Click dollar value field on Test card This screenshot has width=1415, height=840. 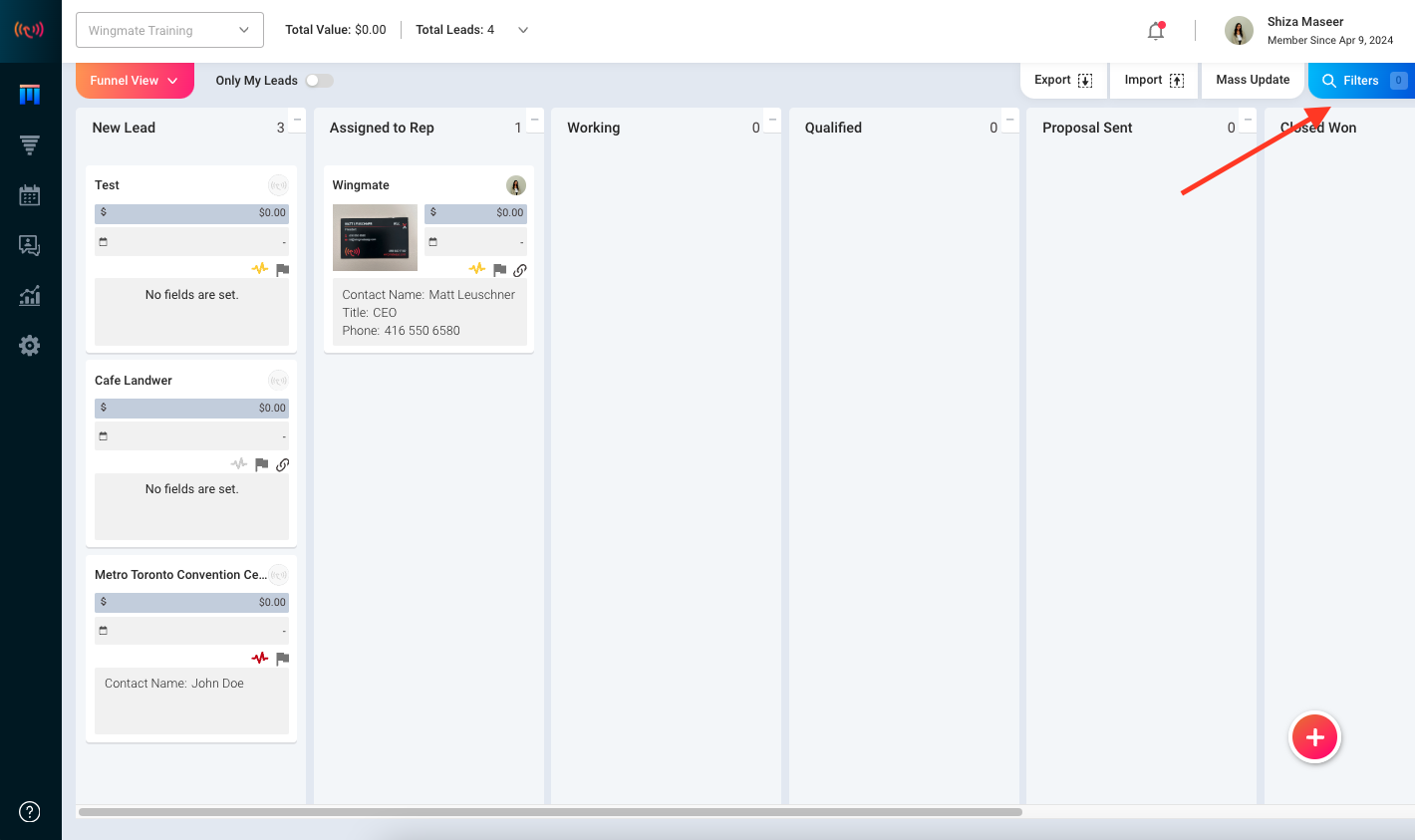pos(191,213)
